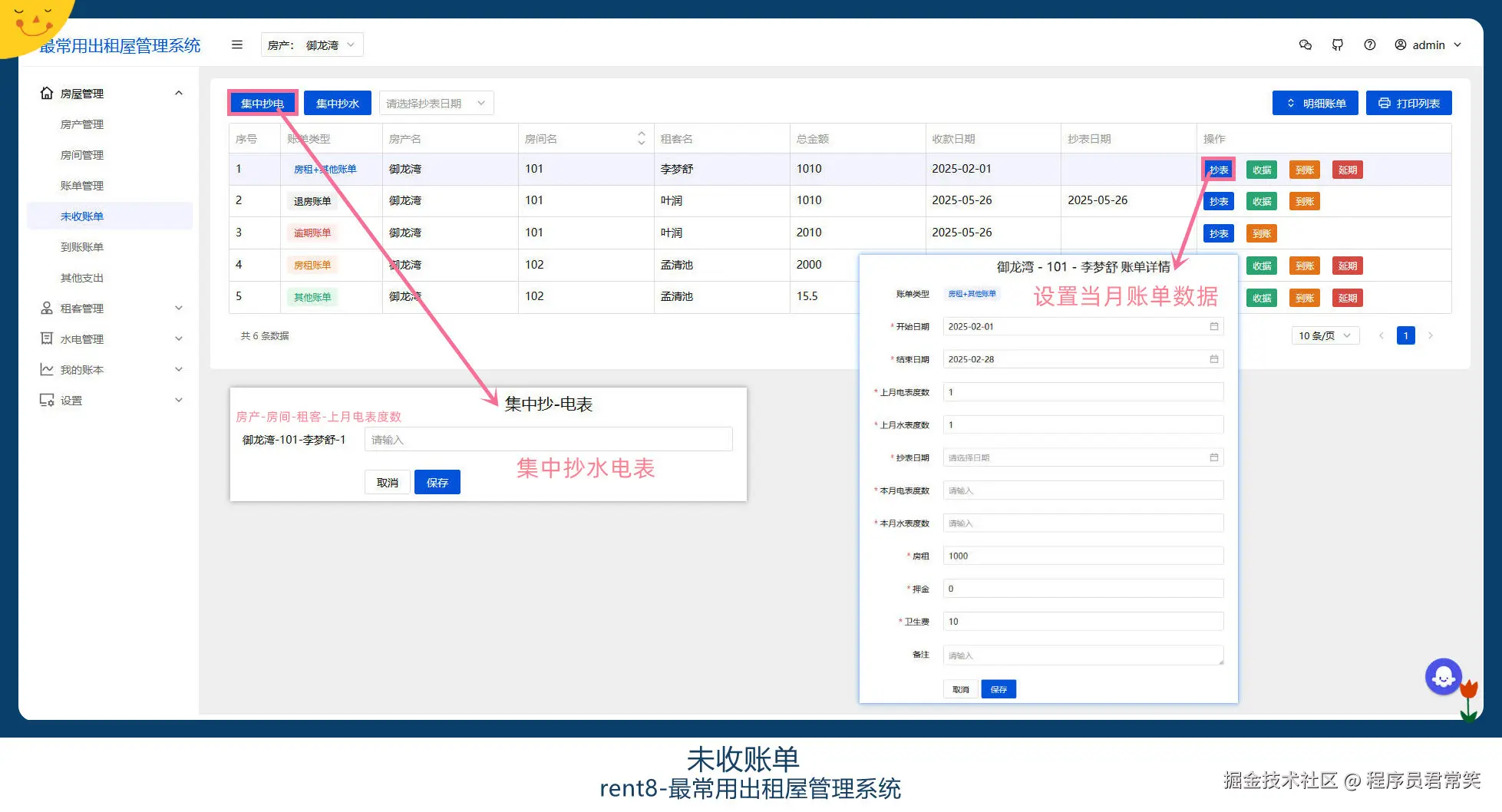Click 收据 in the 退房账单 row
The height and width of the screenshot is (812, 1502).
(1262, 202)
